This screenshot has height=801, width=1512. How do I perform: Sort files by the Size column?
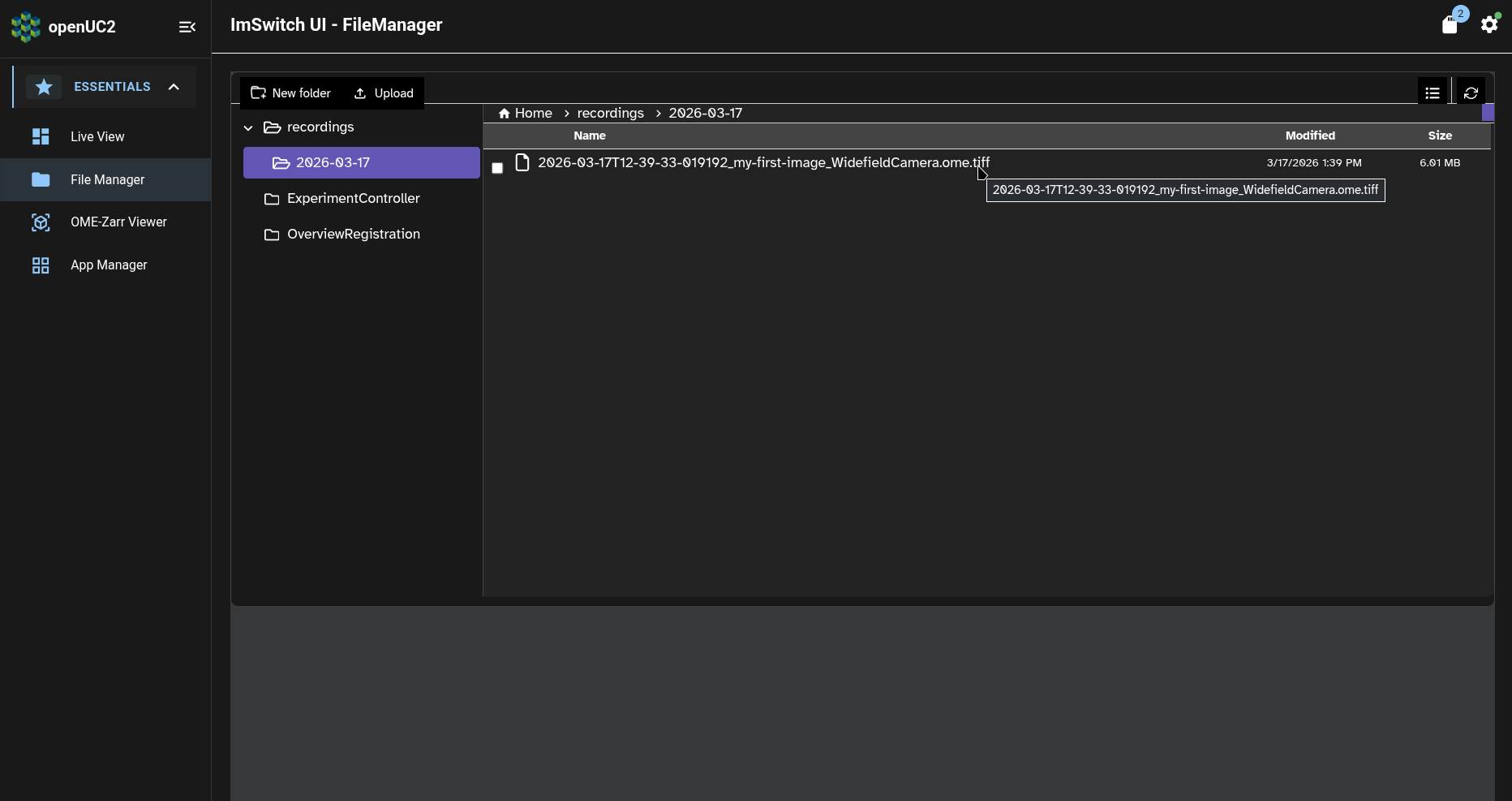(1440, 136)
